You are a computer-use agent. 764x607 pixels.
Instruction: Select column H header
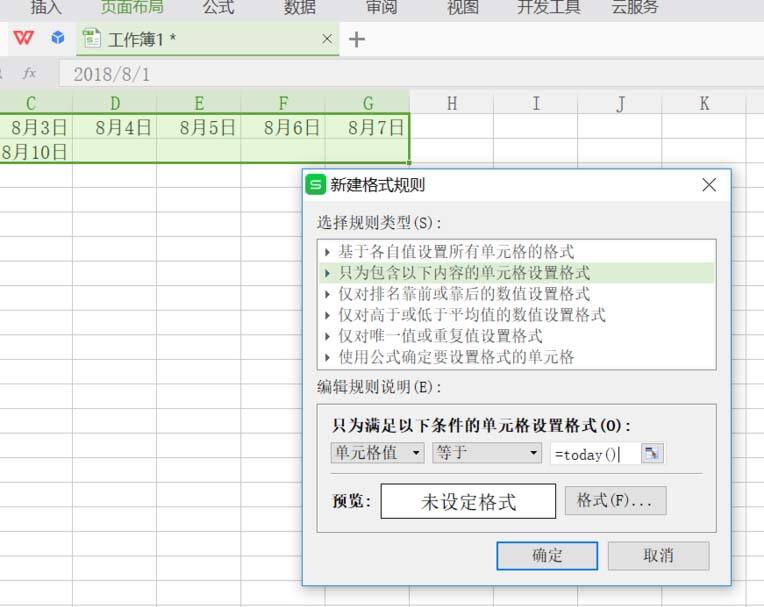(x=452, y=103)
